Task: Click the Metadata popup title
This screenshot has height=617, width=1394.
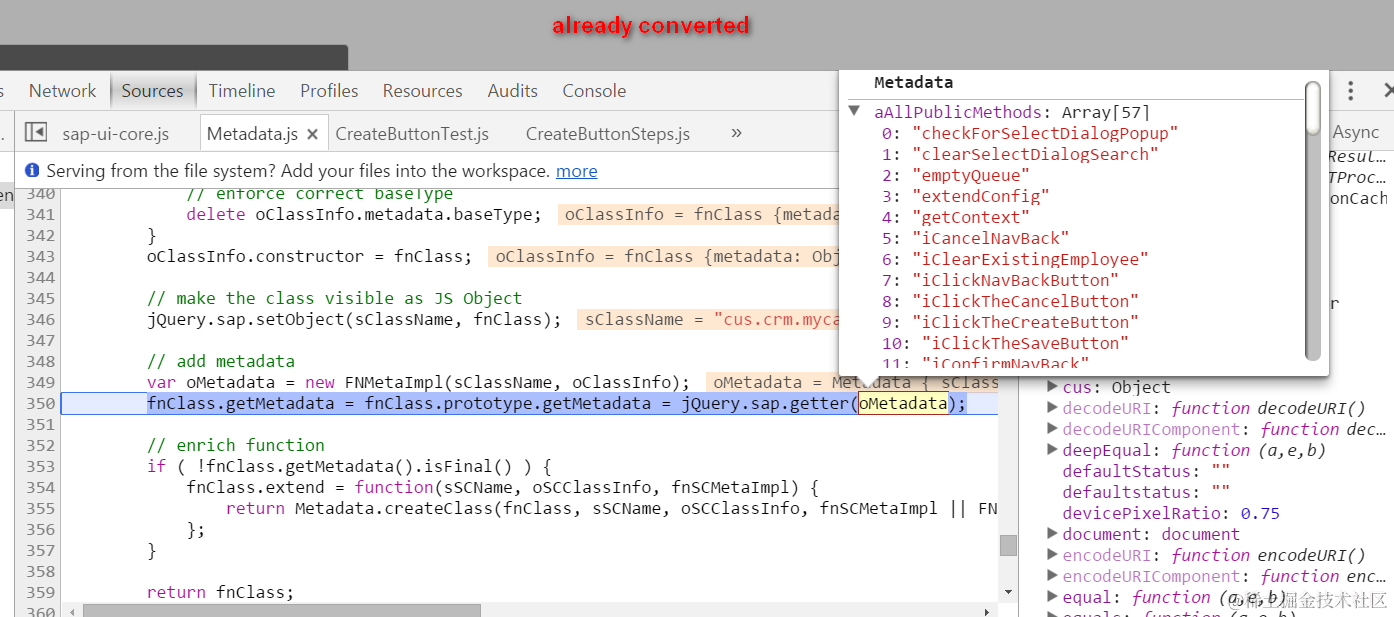Action: pyautogui.click(x=913, y=83)
